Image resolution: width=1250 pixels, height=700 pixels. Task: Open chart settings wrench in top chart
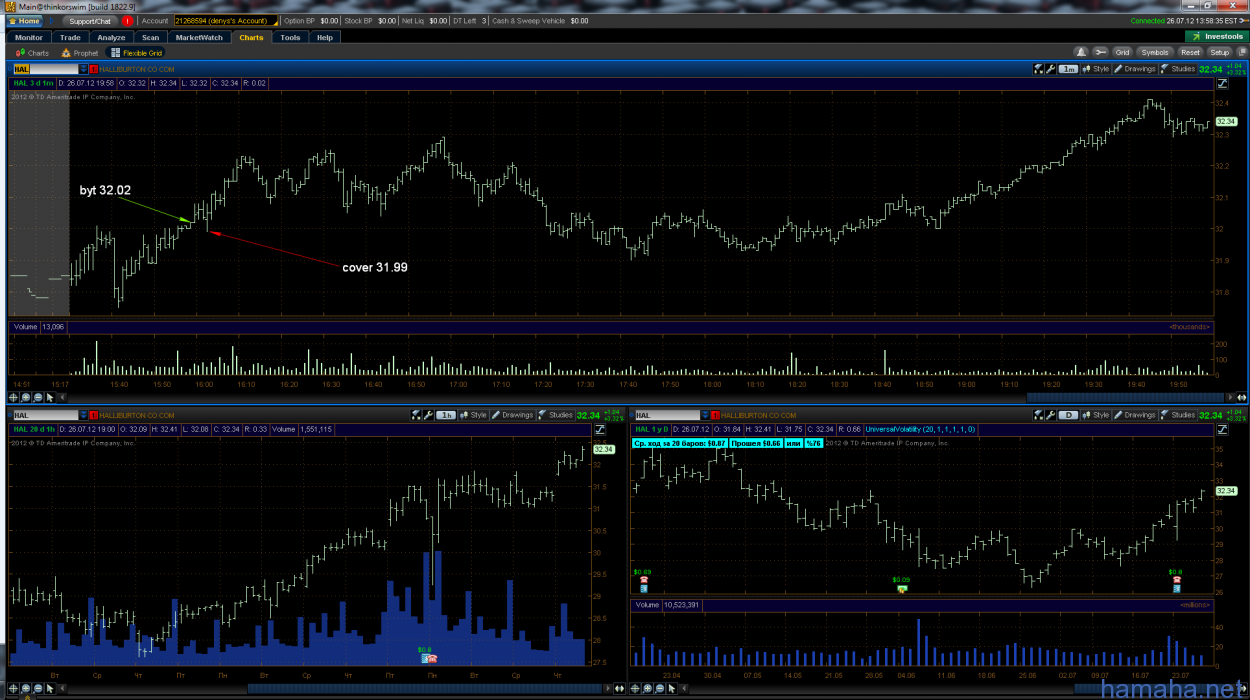[x=1049, y=69]
